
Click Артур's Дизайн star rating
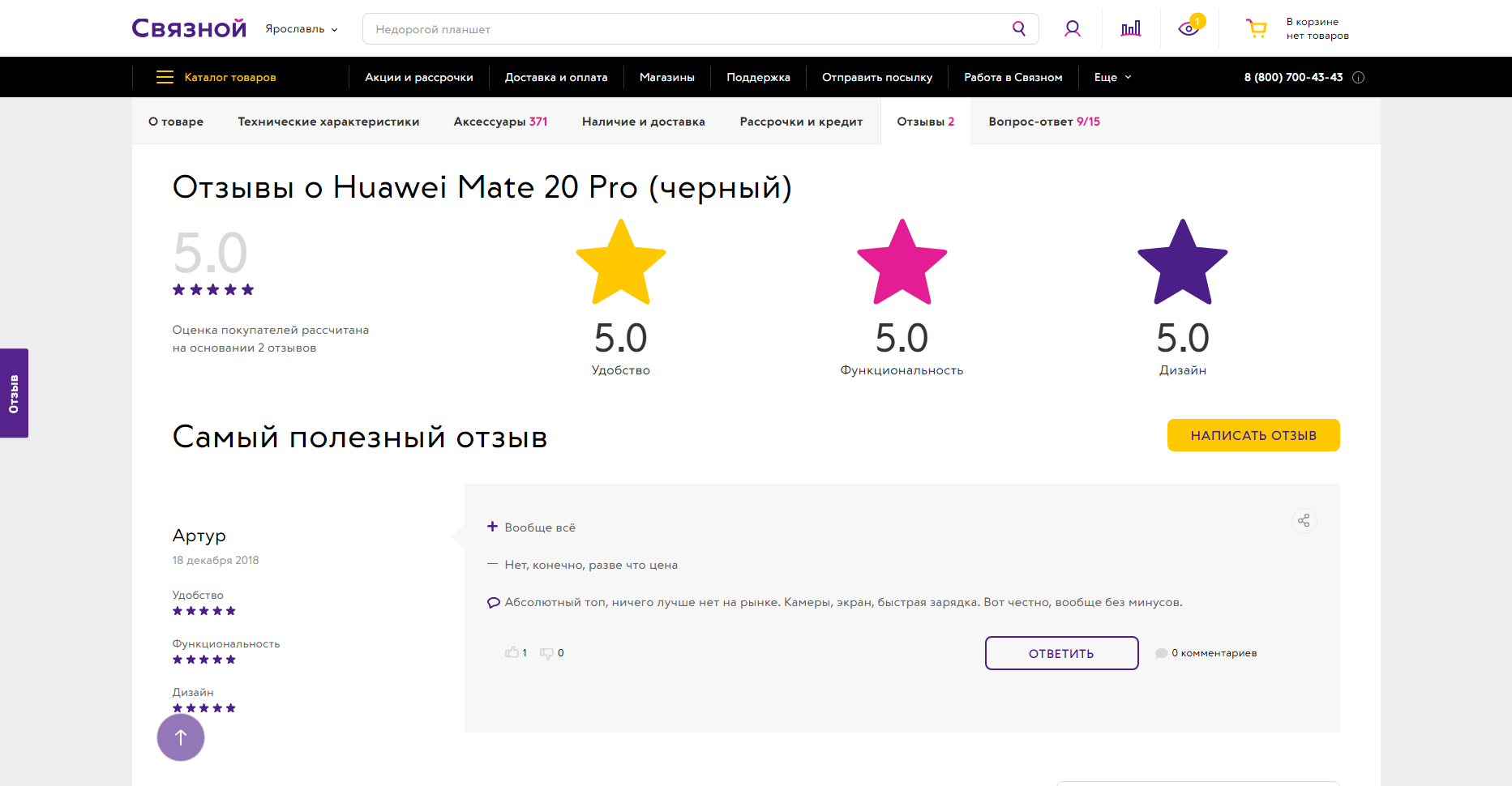click(x=204, y=708)
